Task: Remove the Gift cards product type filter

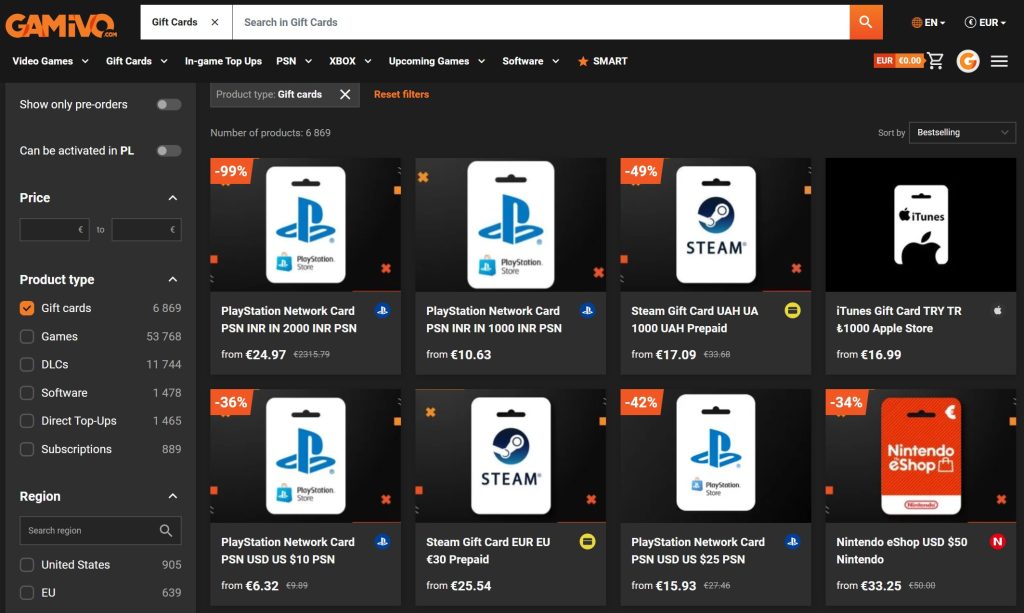Action: coord(345,94)
